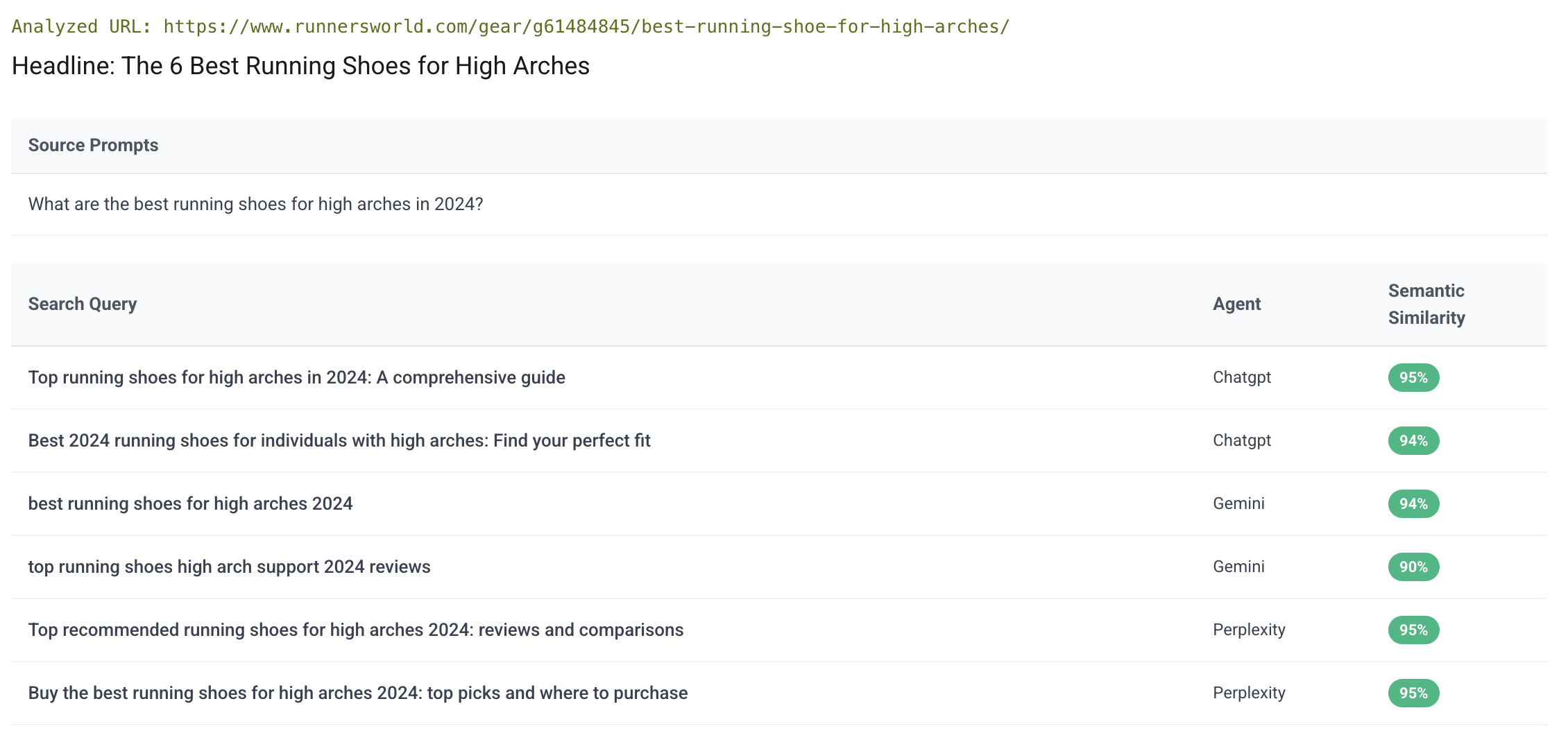The image size is (1568, 742).
Task: Click the 95% badge in the 'reviews and comparisons' row
Action: coord(1413,630)
